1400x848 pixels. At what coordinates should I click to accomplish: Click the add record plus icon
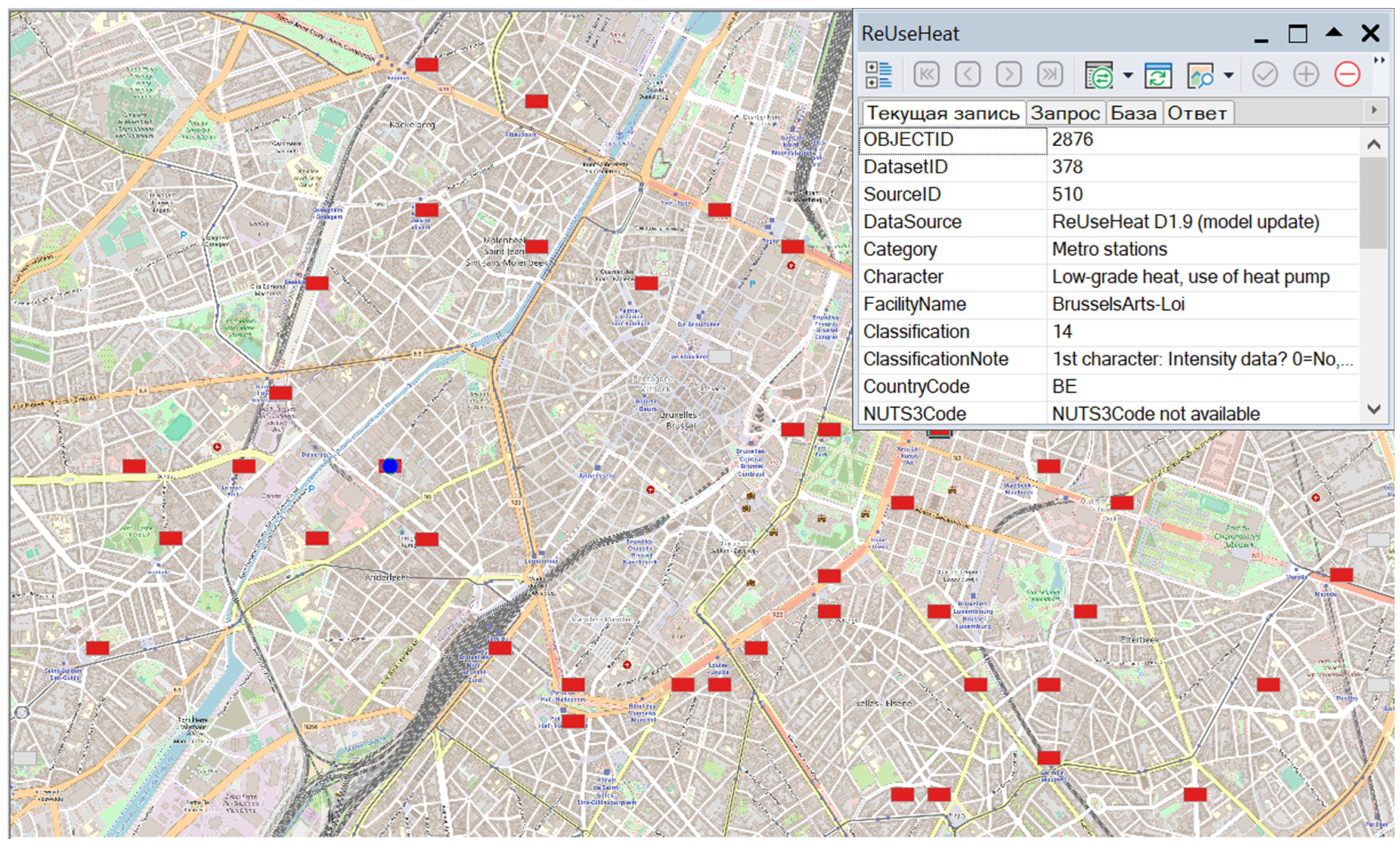(x=1306, y=75)
